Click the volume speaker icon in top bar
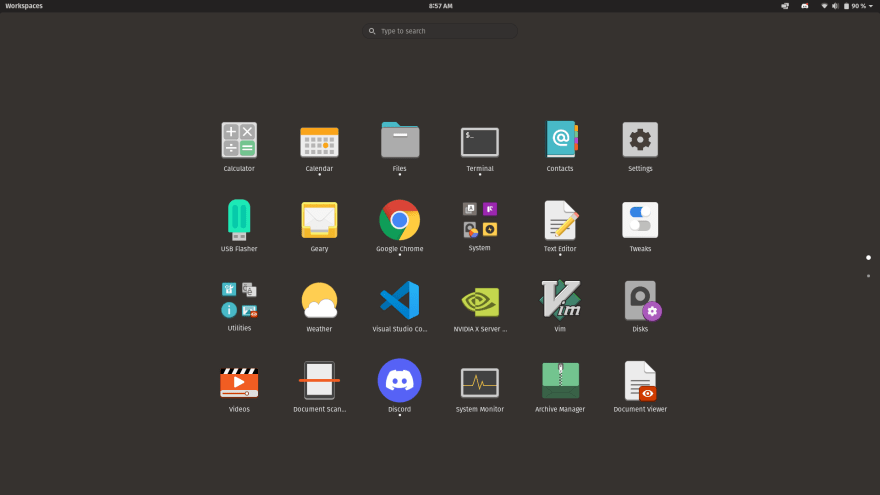 tap(835, 6)
